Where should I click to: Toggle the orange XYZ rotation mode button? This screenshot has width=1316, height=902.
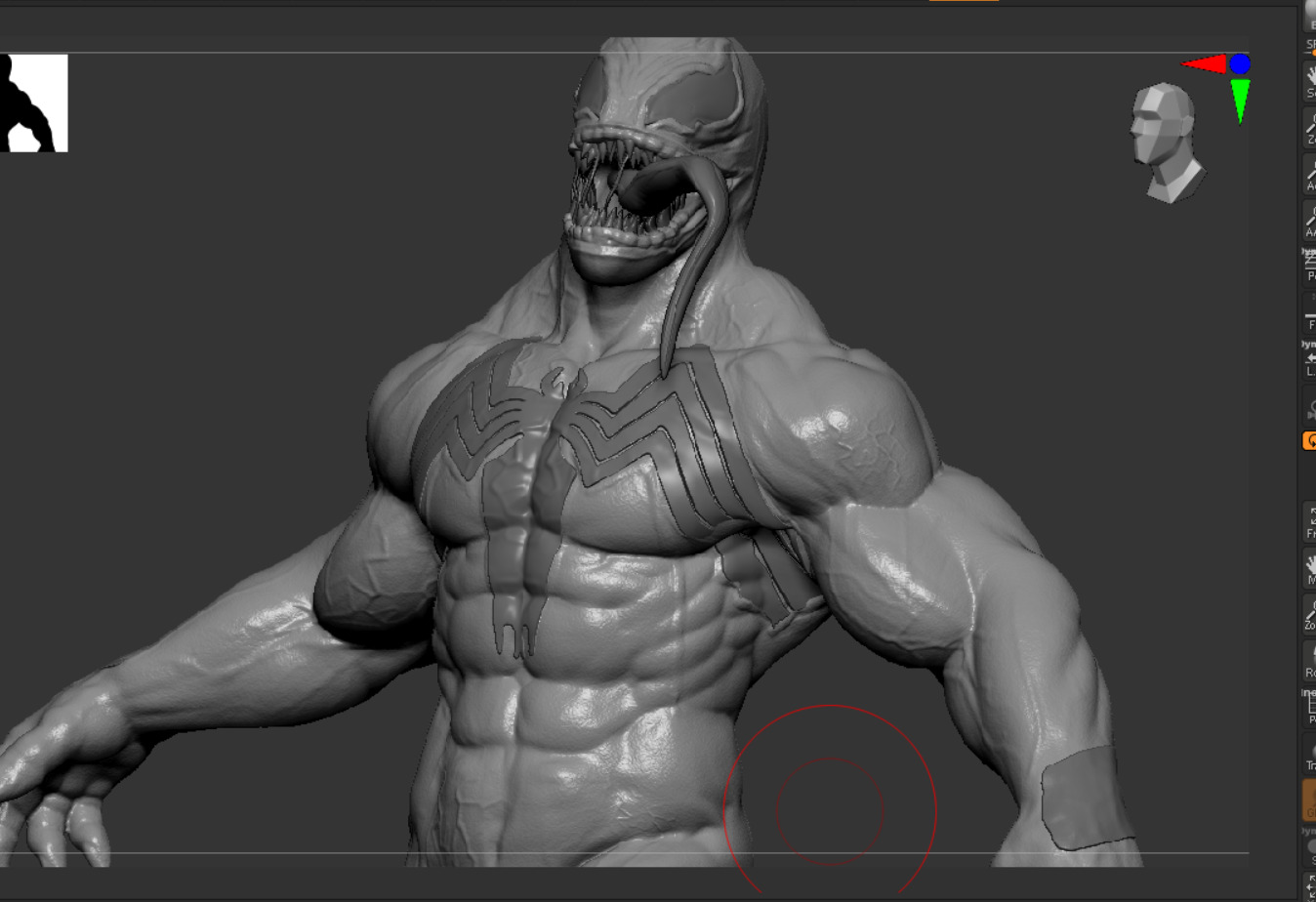point(1310,441)
